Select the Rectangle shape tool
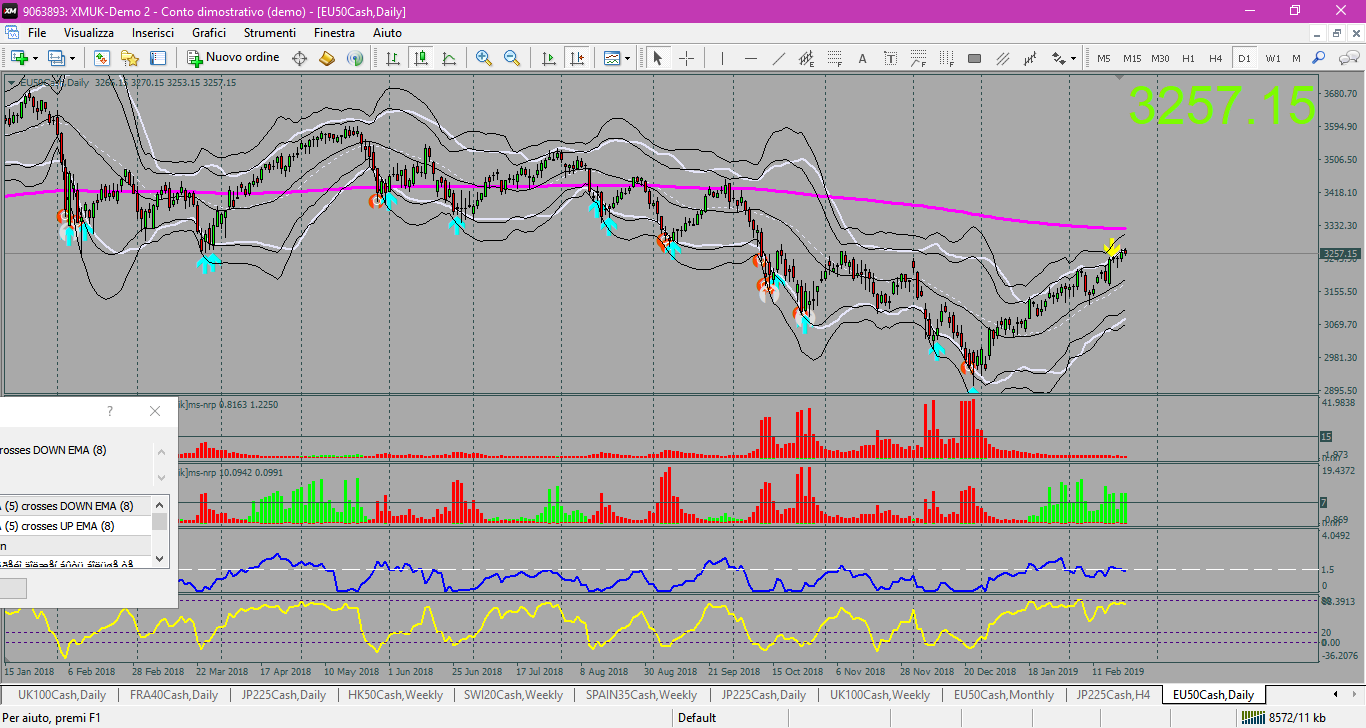The image size is (1366, 728). (975, 58)
